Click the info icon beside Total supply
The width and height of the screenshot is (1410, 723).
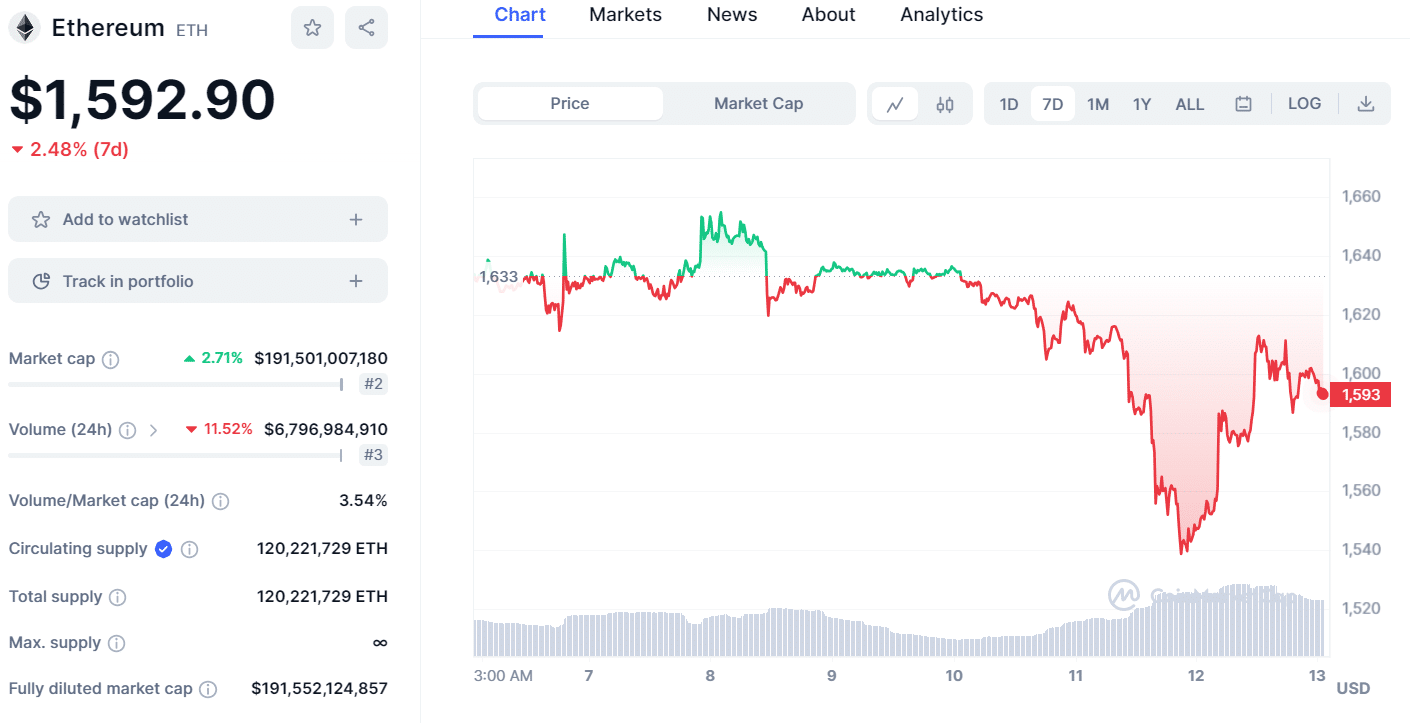(x=117, y=597)
